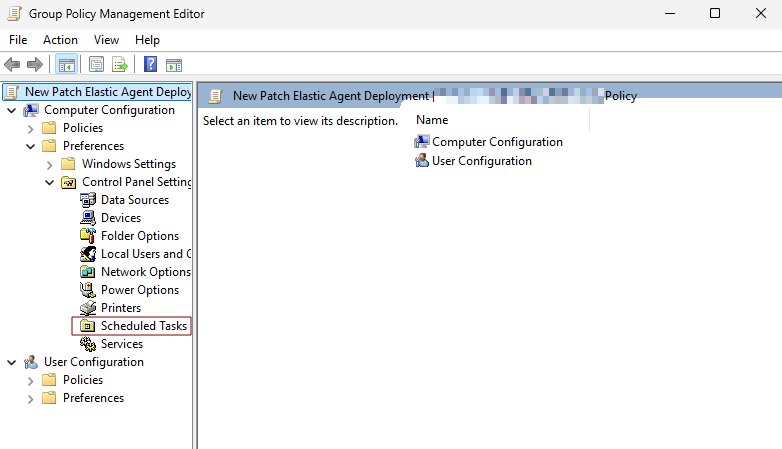Screen dimensions: 782x449
Task: Open the View menu
Action: (106, 40)
